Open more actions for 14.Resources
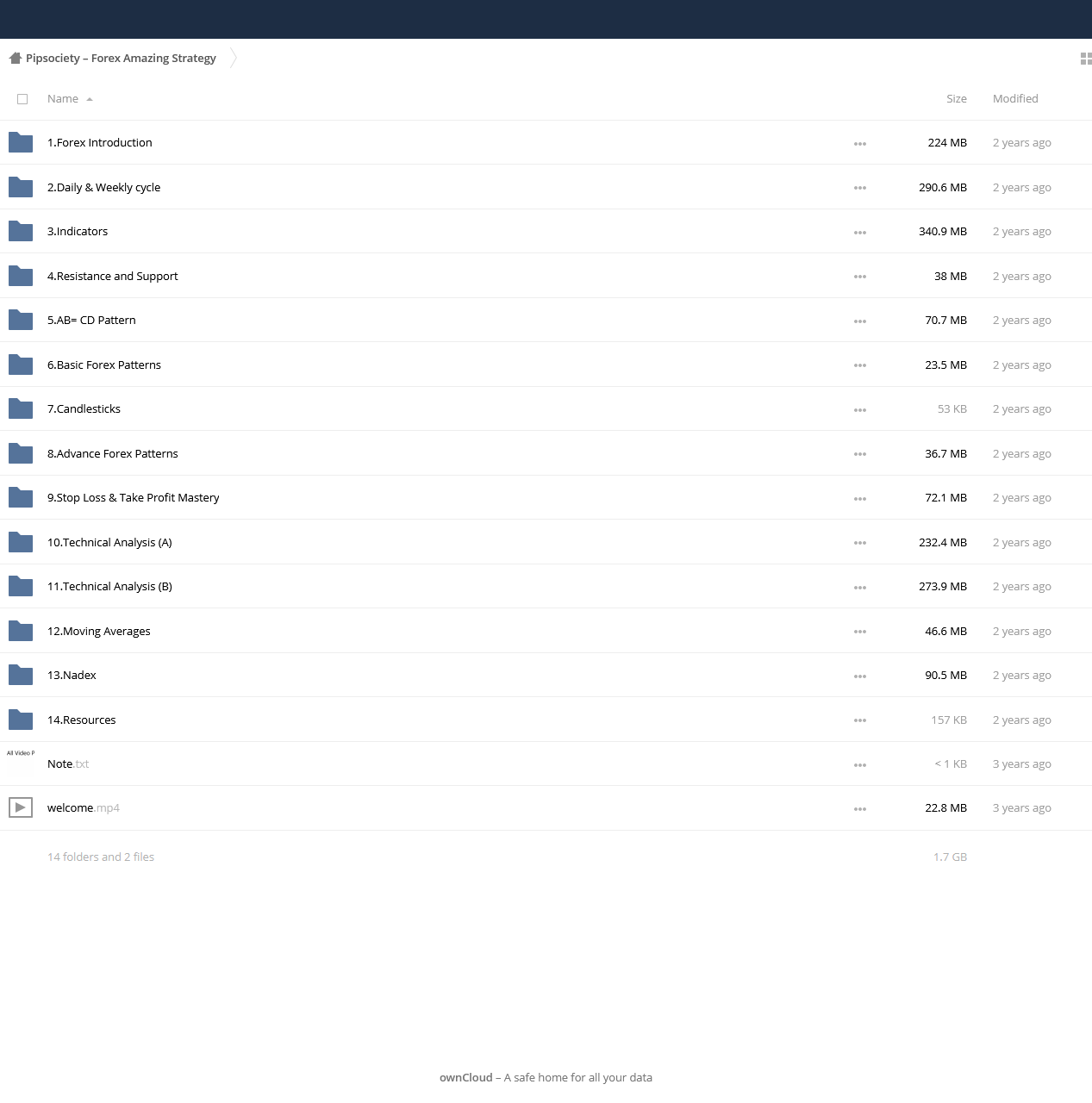This screenshot has height=1103, width=1092. click(x=860, y=720)
